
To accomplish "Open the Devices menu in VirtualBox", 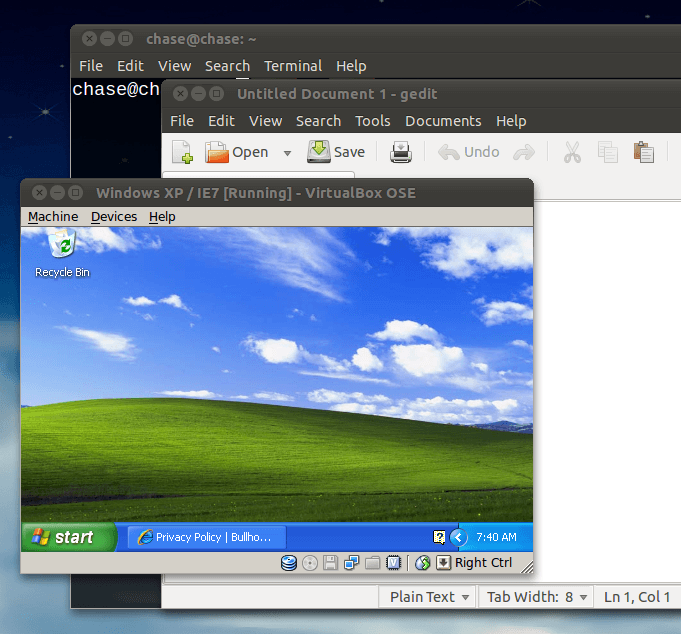I will coord(114,216).
